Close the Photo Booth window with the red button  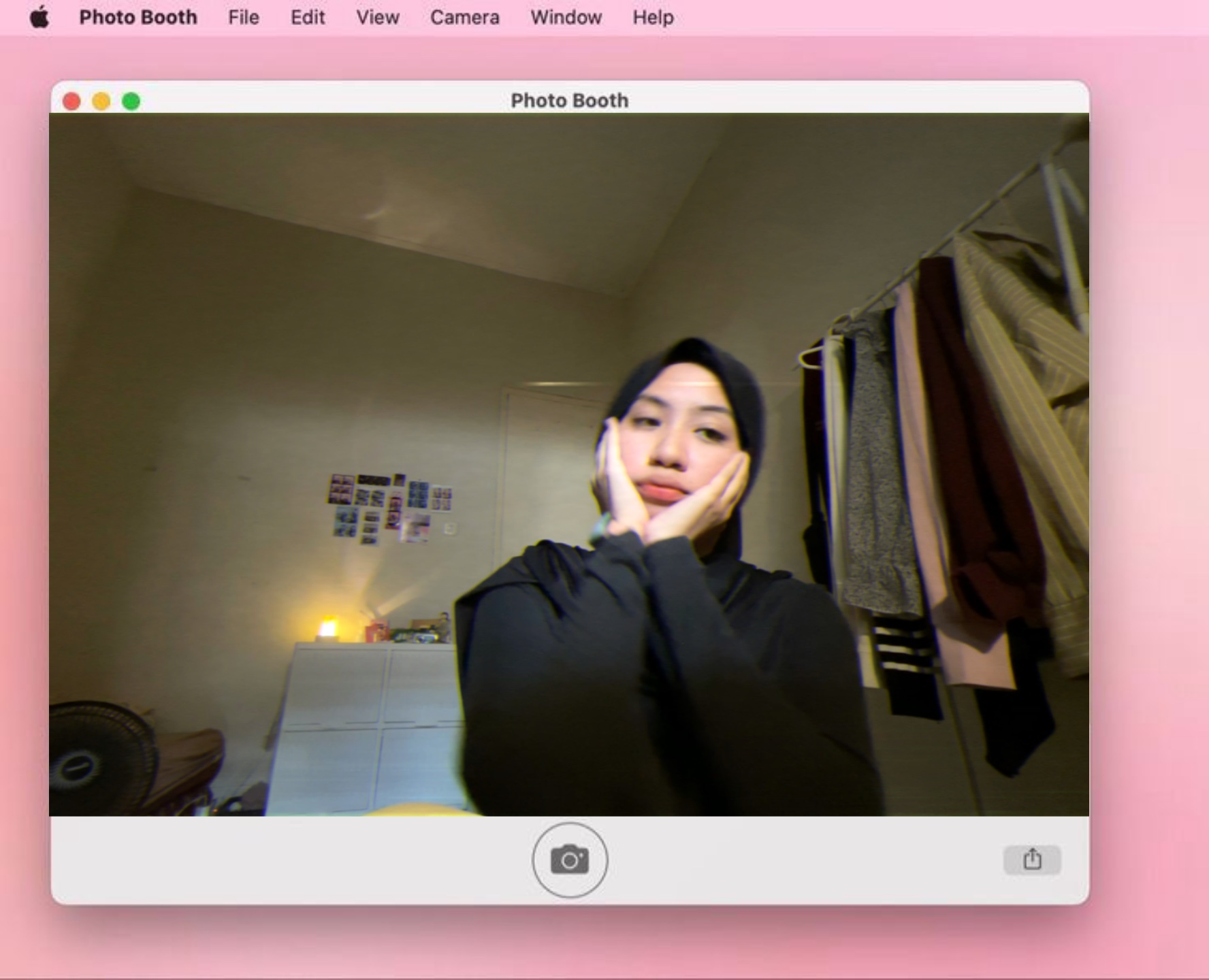71,101
